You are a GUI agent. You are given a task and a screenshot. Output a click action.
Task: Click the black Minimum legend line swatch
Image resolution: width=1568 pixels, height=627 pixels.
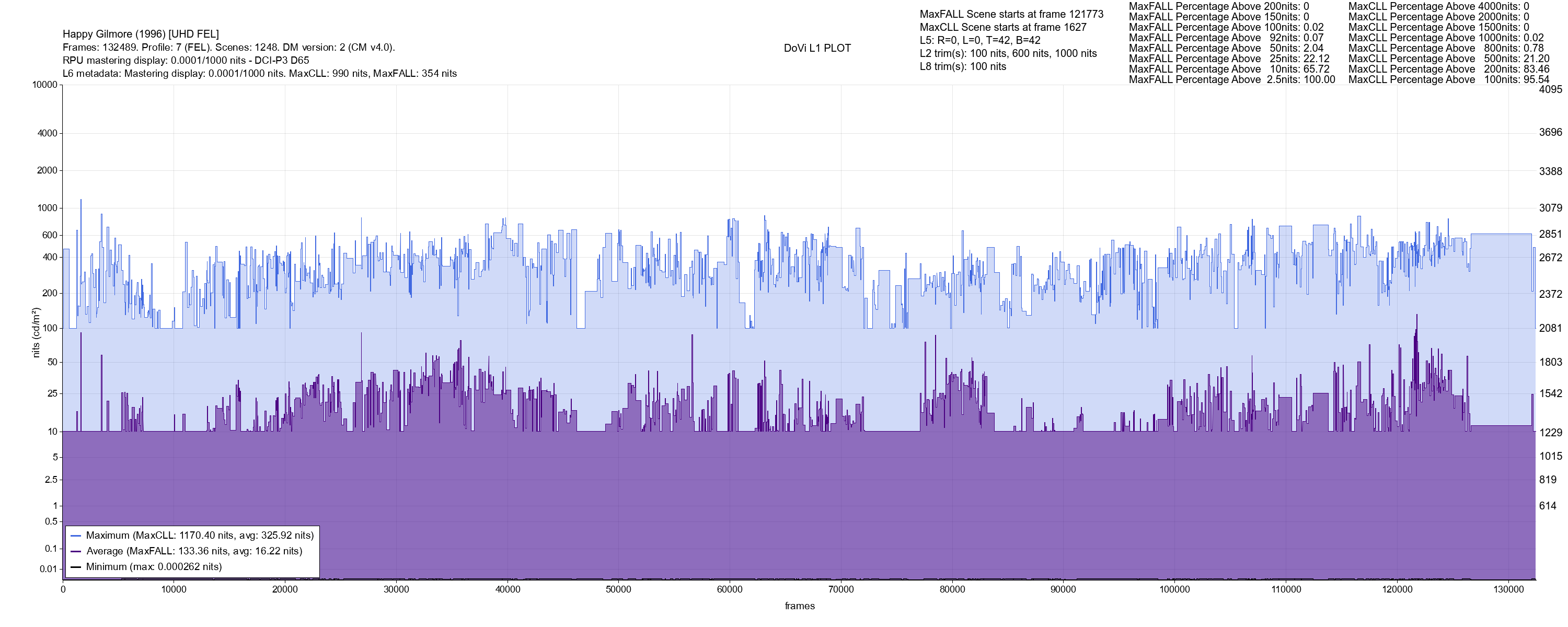(76, 567)
